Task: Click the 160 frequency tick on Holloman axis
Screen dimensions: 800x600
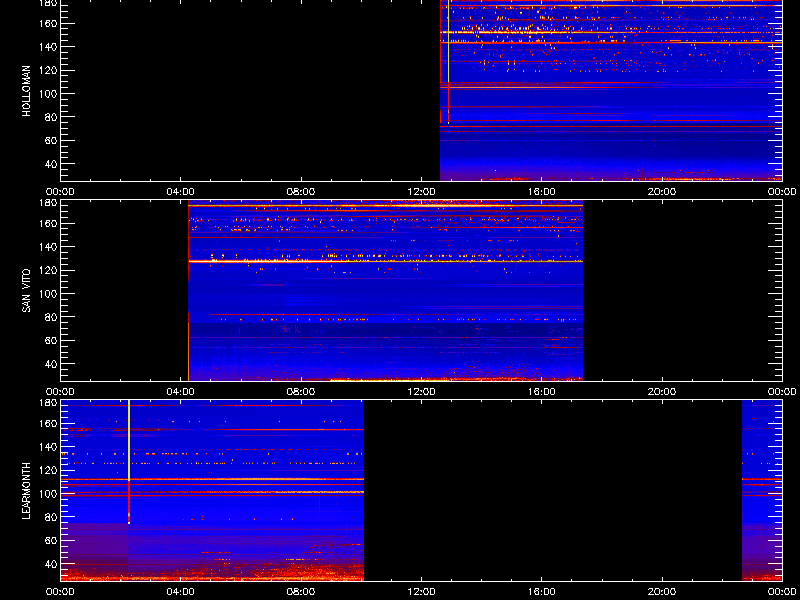Action: pos(49,23)
